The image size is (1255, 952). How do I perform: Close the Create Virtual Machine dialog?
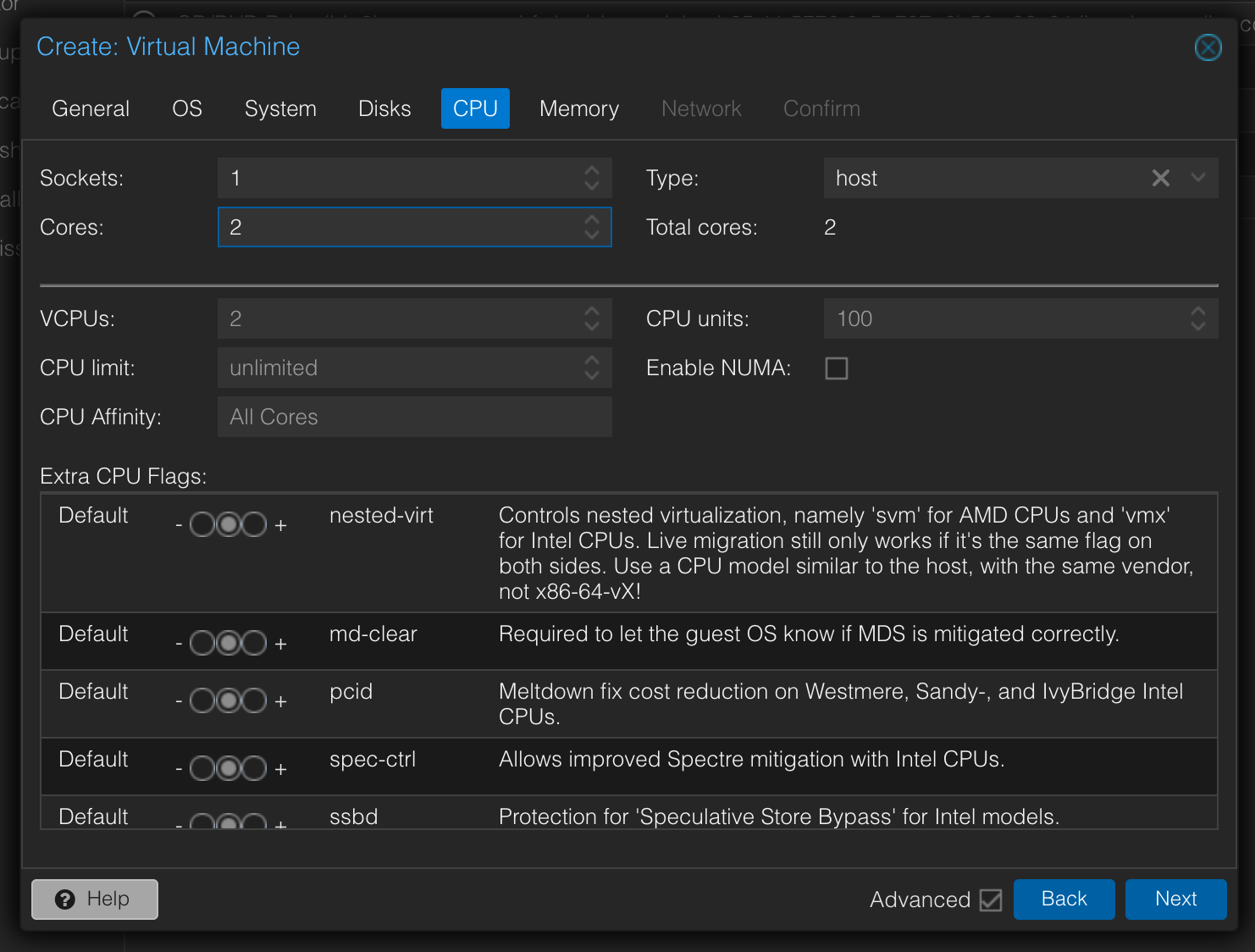1208,47
